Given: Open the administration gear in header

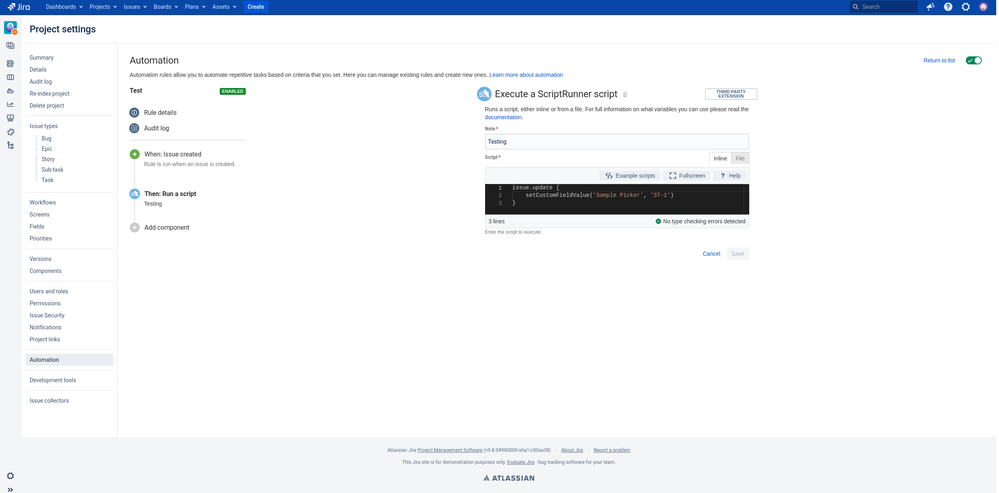Looking at the screenshot, I should click(x=966, y=7).
